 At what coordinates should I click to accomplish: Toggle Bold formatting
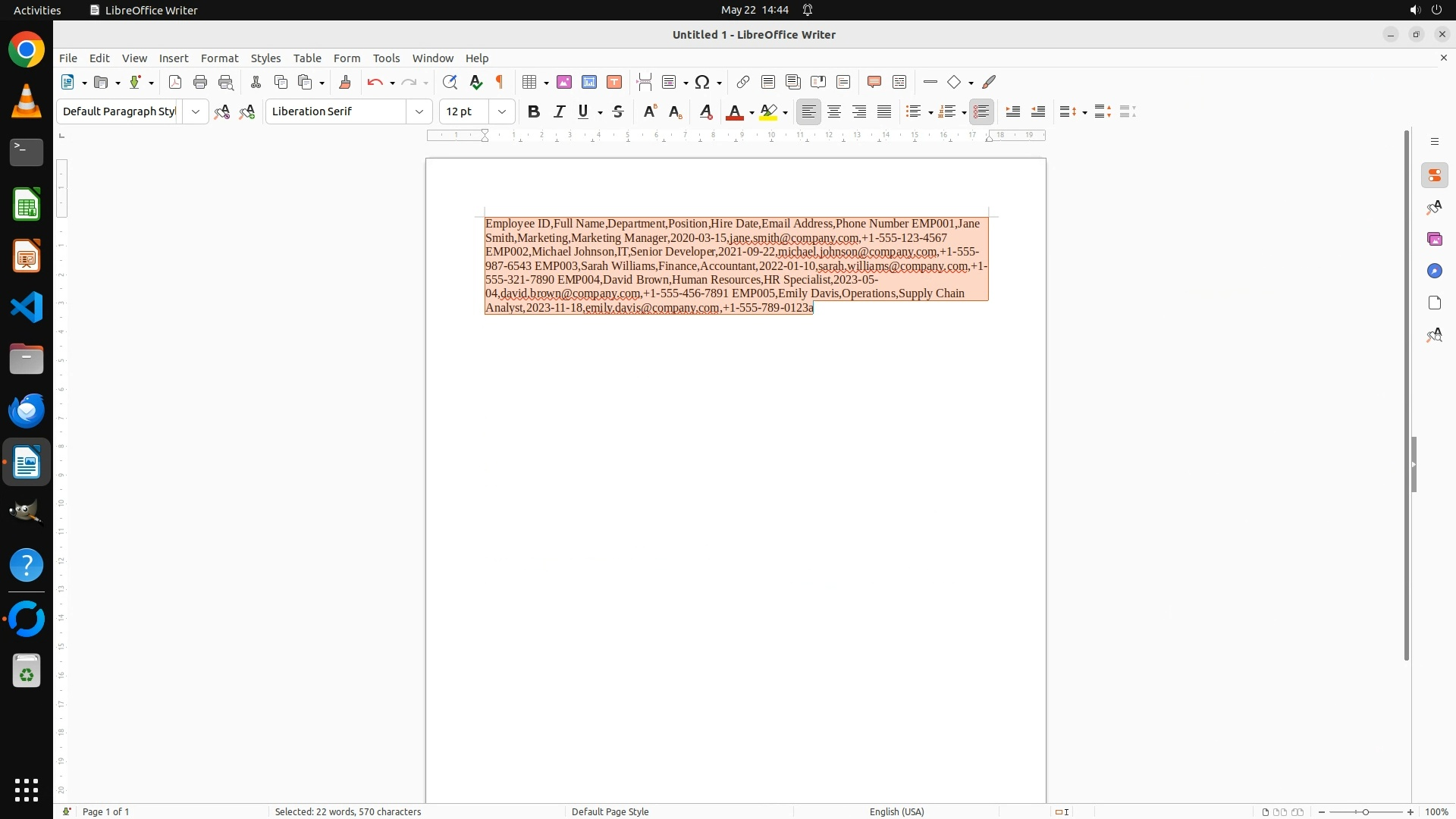tap(534, 112)
